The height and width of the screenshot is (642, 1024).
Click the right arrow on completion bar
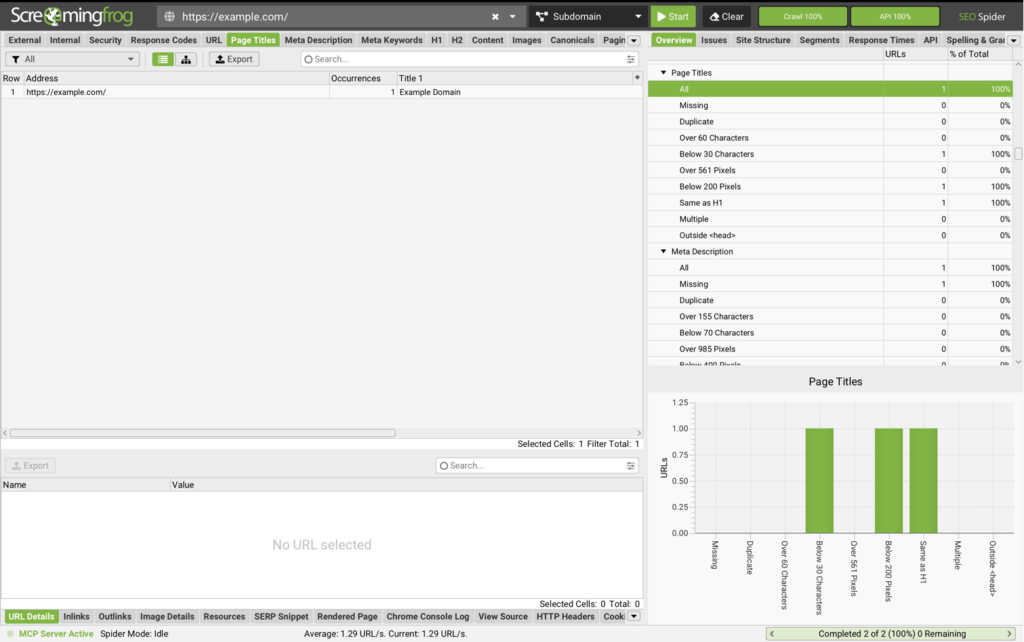tap(1009, 634)
